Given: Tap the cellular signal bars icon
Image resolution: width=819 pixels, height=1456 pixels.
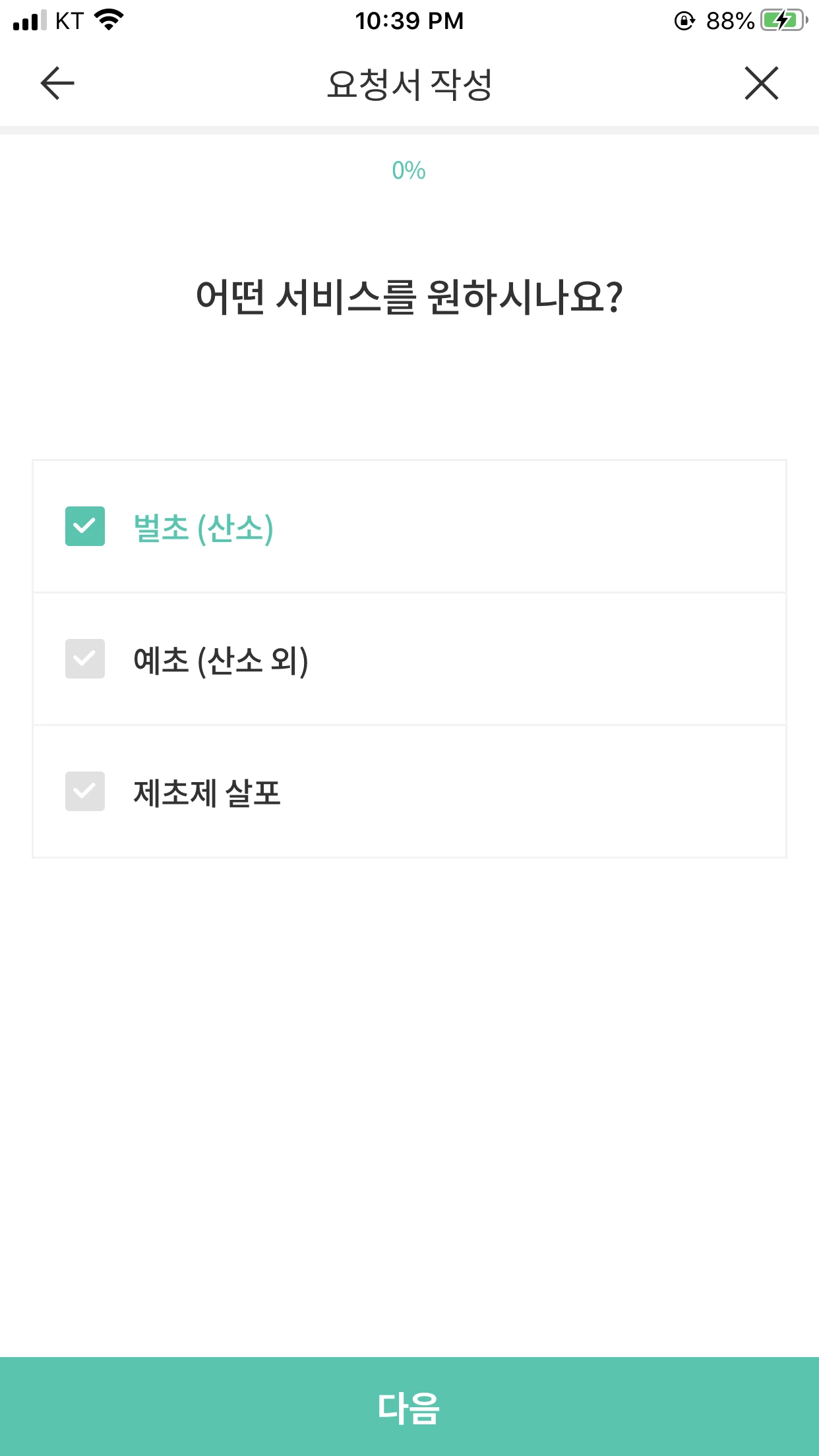Looking at the screenshot, I should coord(29,20).
